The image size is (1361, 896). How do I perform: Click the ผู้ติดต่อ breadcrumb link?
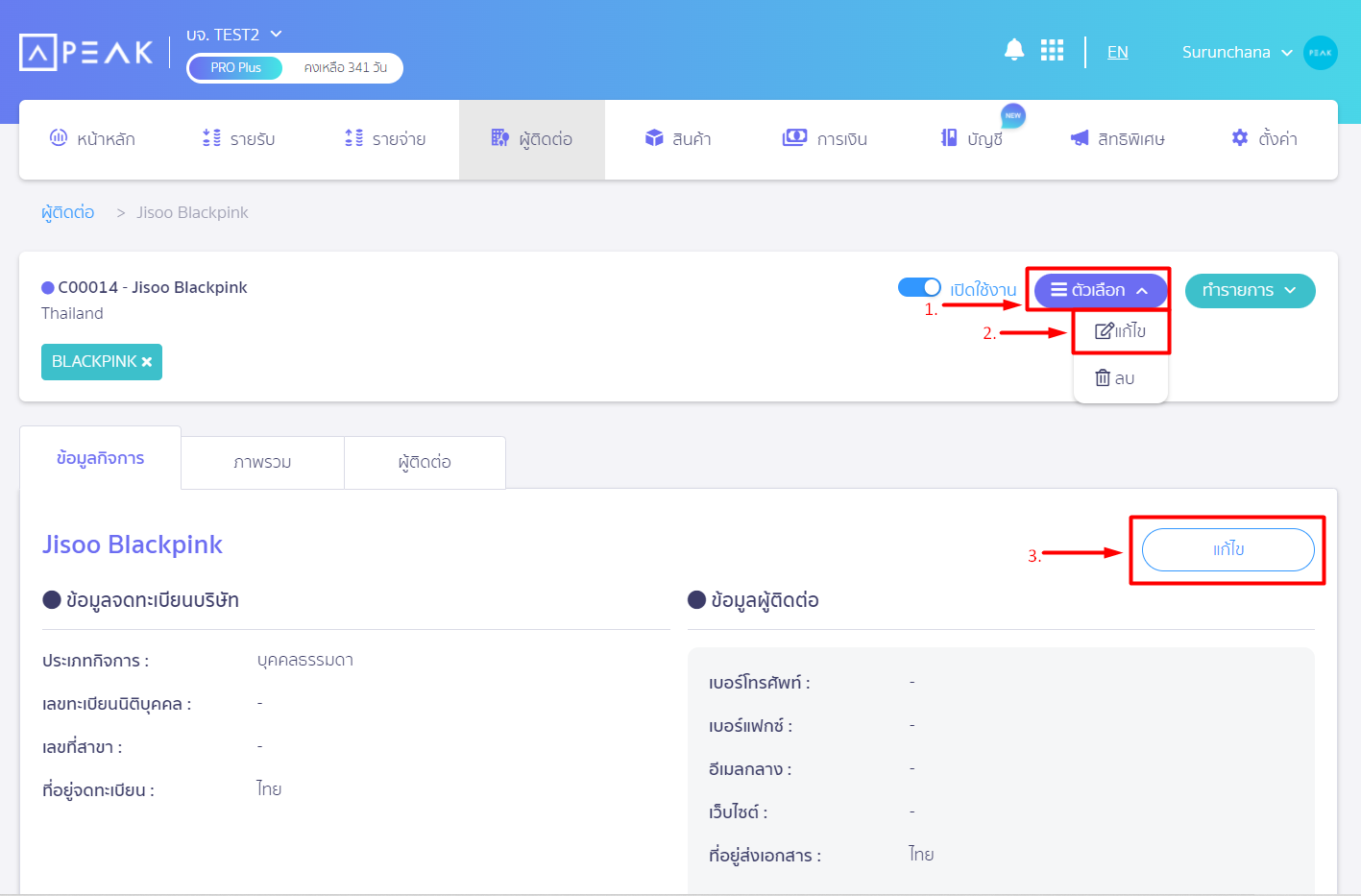[68, 212]
